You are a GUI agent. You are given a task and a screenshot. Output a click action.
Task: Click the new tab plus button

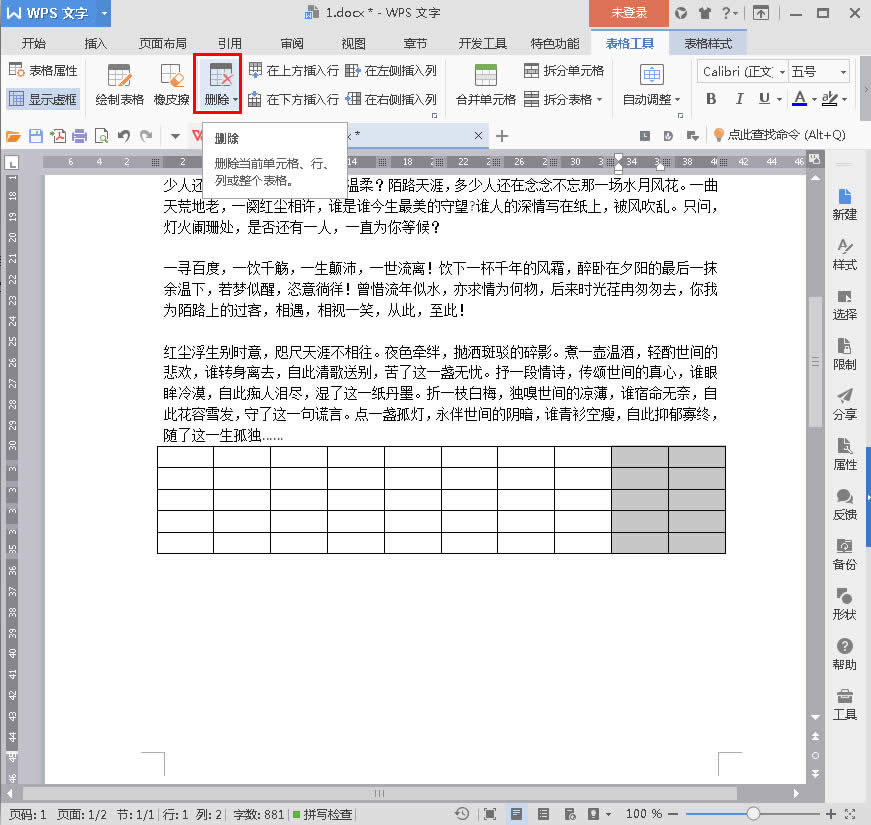tap(502, 136)
